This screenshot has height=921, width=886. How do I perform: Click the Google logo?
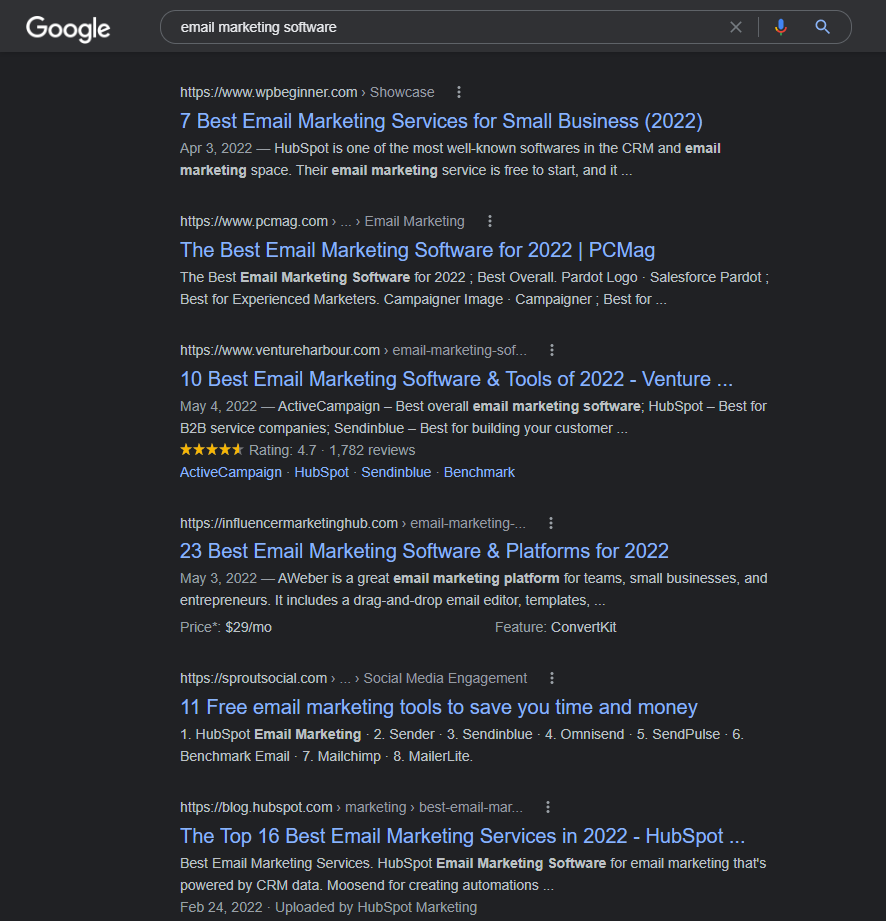pyautogui.click(x=66, y=29)
